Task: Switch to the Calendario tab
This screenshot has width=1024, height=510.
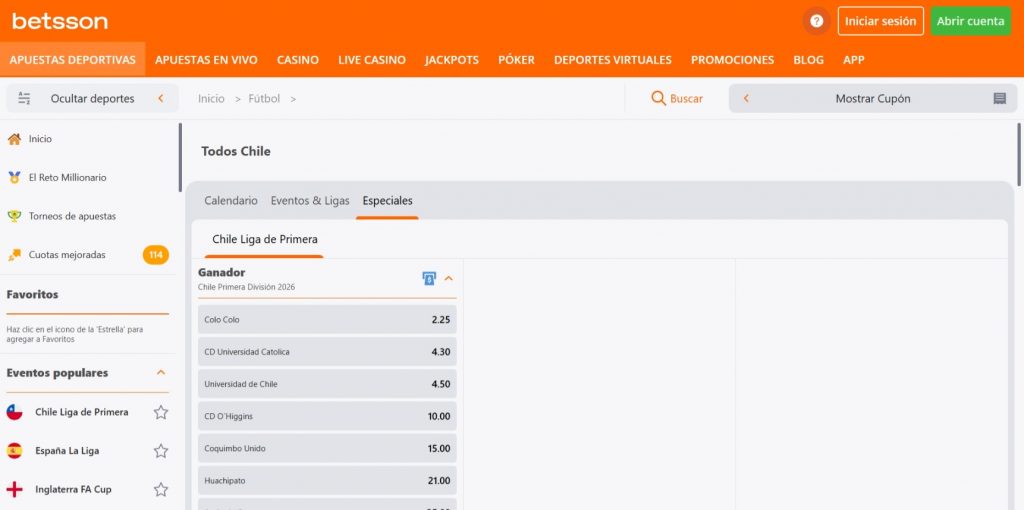Action: [x=231, y=200]
